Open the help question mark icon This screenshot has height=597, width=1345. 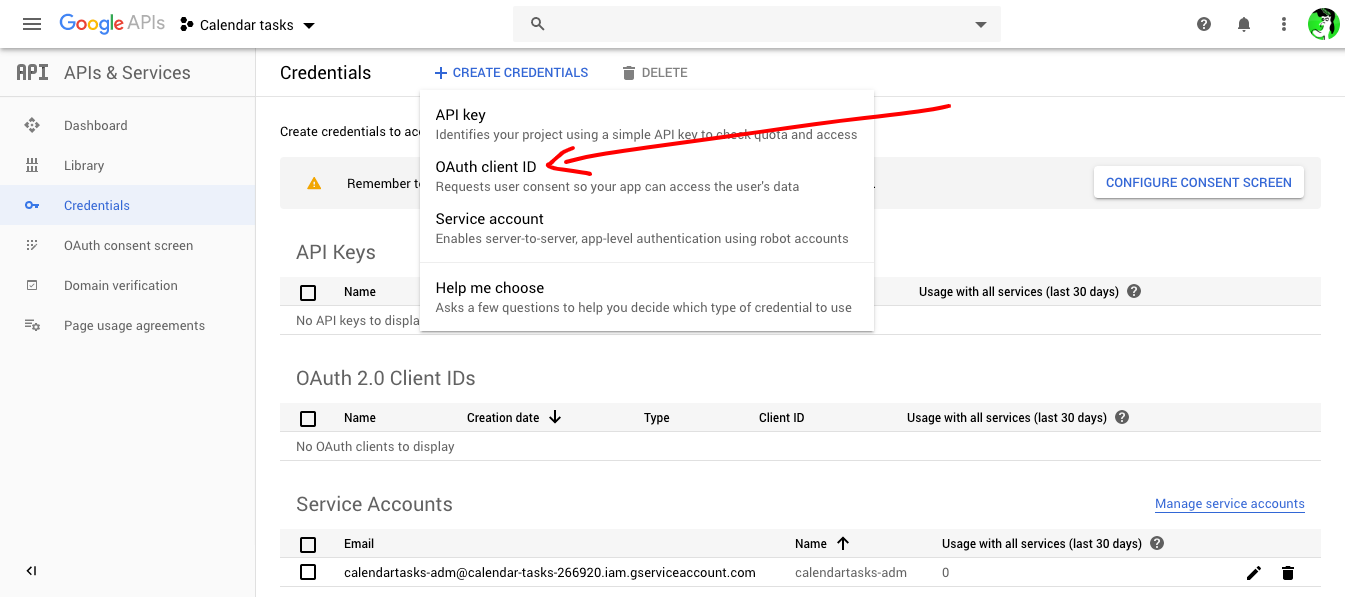1204,24
